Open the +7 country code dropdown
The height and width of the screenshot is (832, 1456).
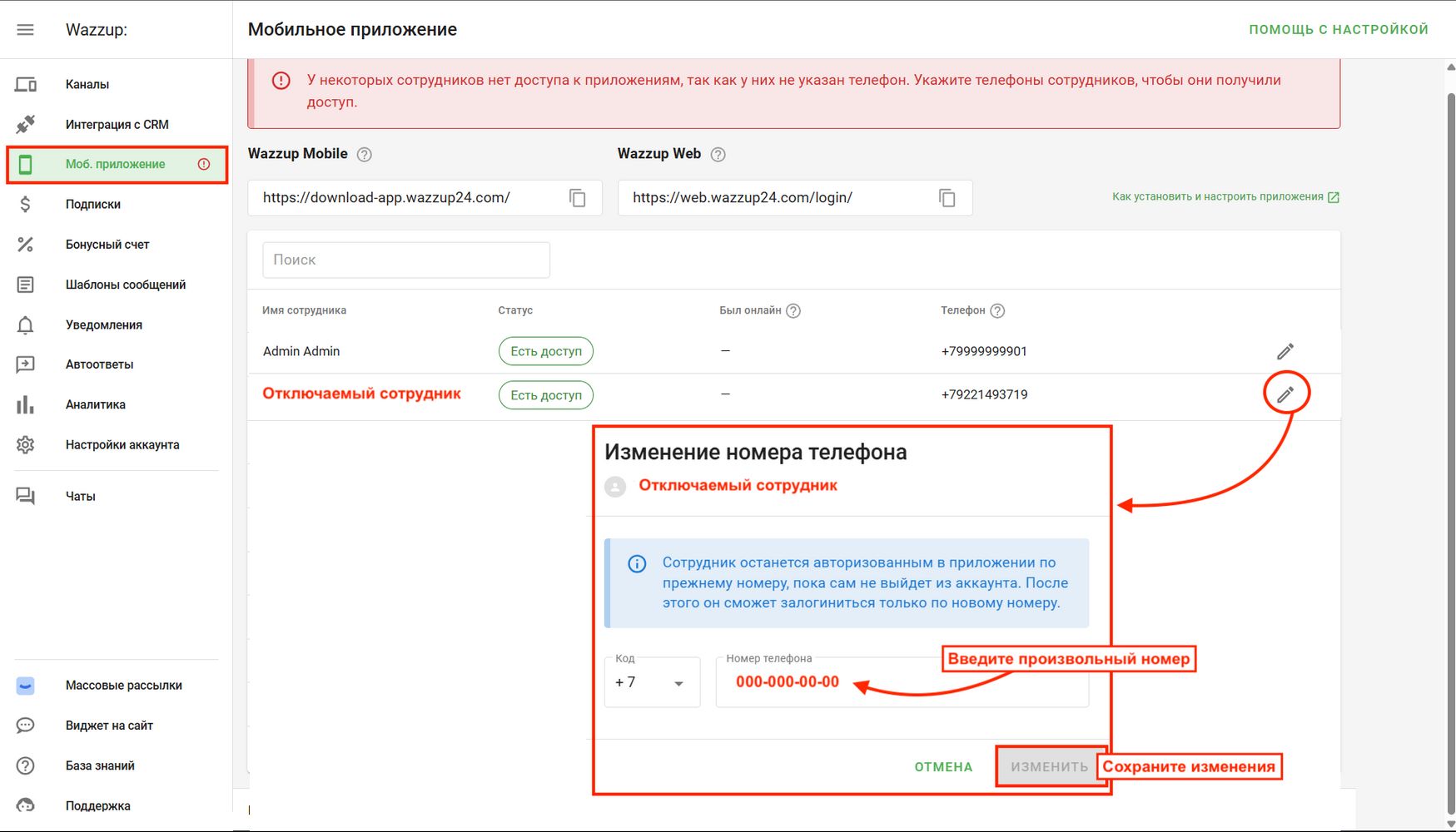[x=652, y=682]
